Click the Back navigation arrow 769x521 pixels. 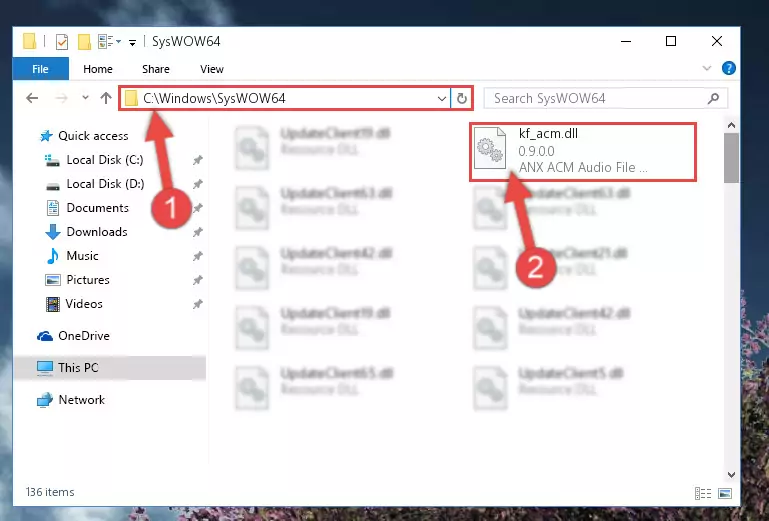32,98
